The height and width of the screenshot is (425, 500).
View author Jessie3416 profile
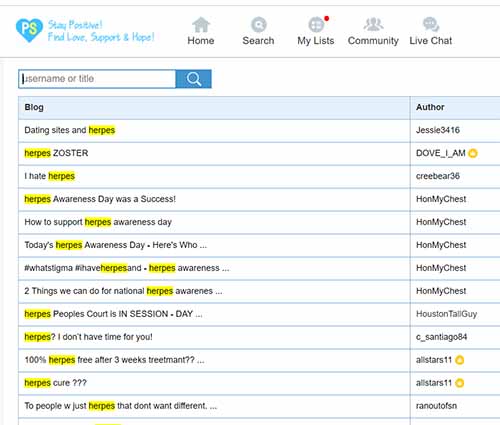tap(438, 130)
